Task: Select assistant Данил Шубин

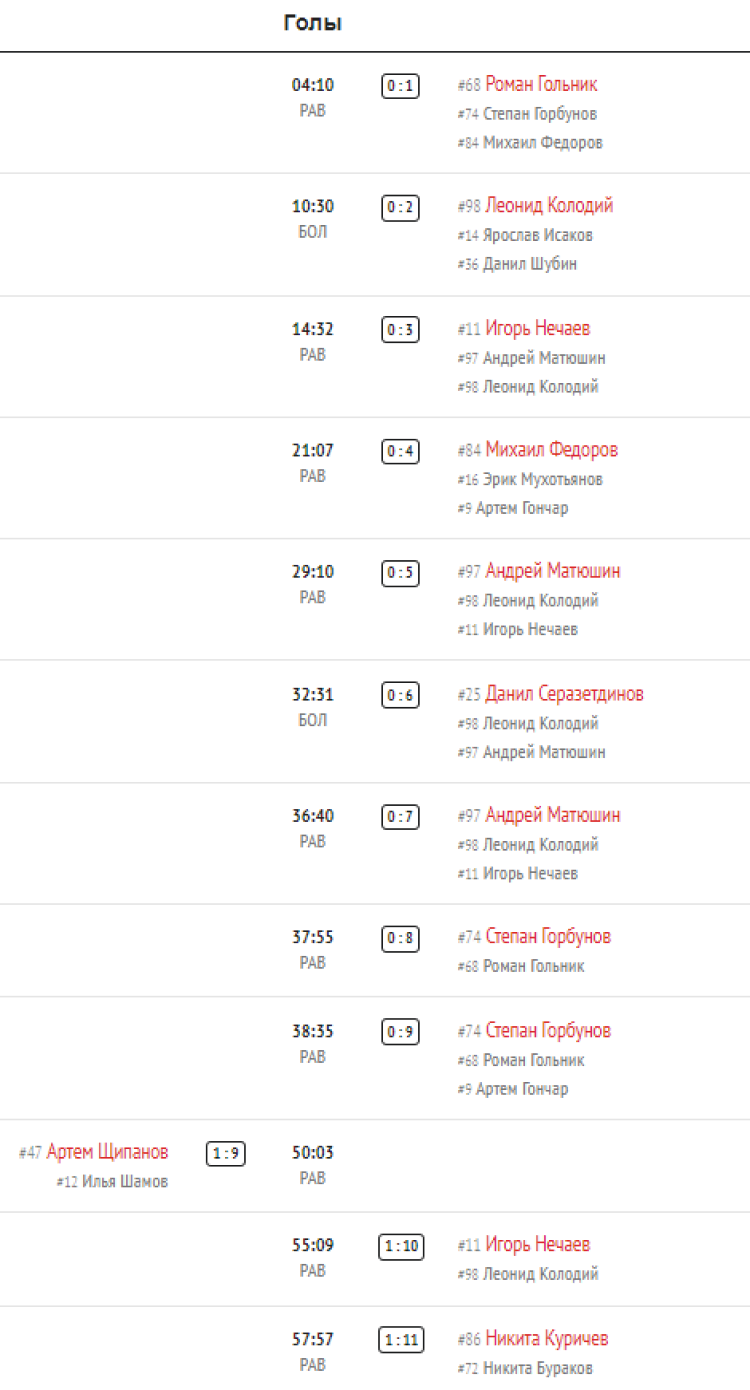Action: tap(530, 265)
